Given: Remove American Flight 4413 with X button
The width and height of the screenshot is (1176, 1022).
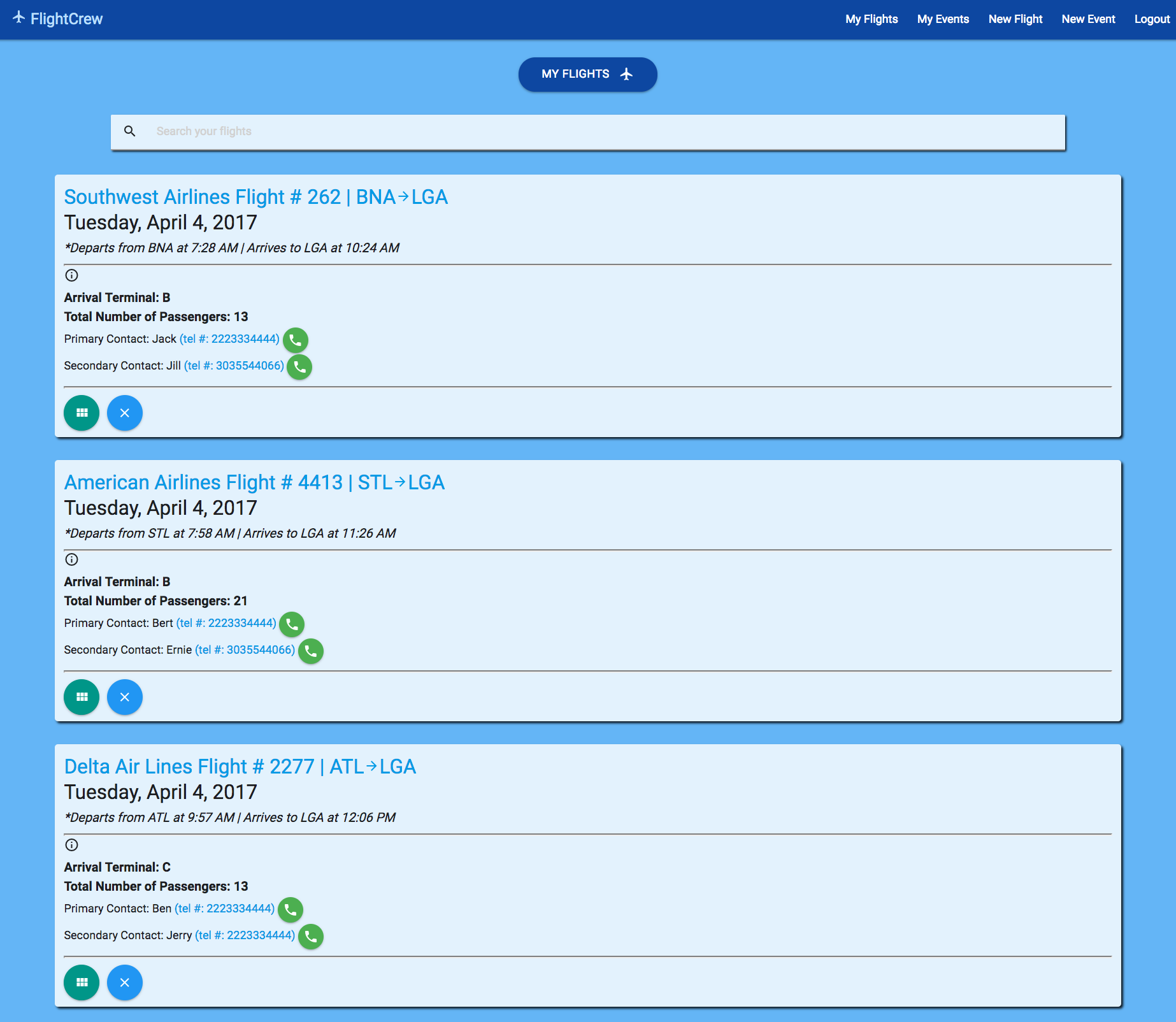Looking at the screenshot, I should coord(125,697).
